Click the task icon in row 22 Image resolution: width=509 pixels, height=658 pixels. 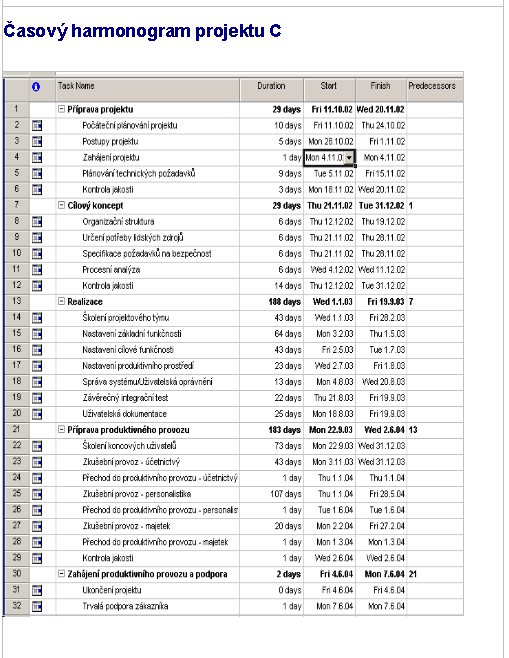point(37,446)
